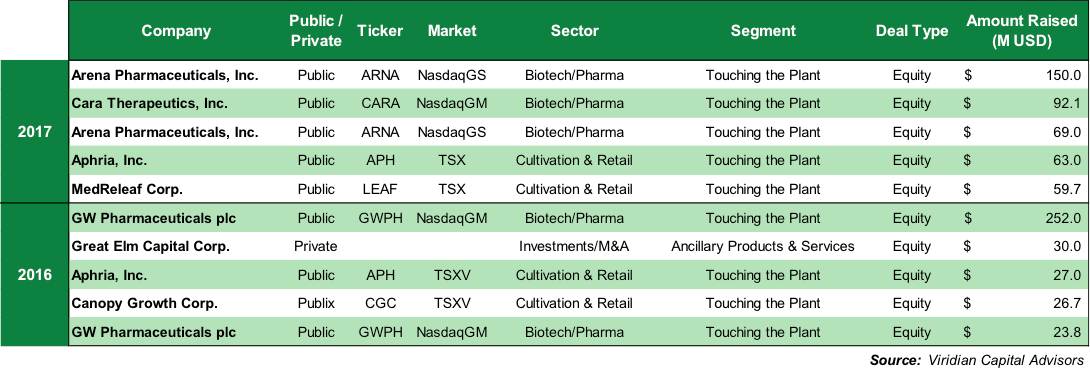Select the misspelled Publix cell
The height and width of the screenshot is (375, 1090).
point(315,303)
